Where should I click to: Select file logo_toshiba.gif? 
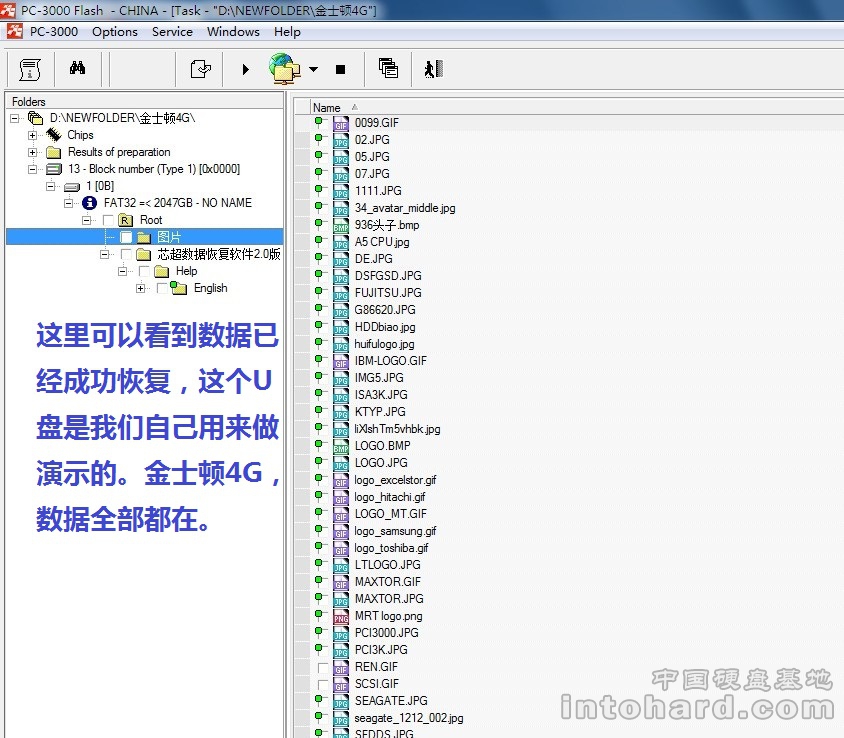coord(391,548)
